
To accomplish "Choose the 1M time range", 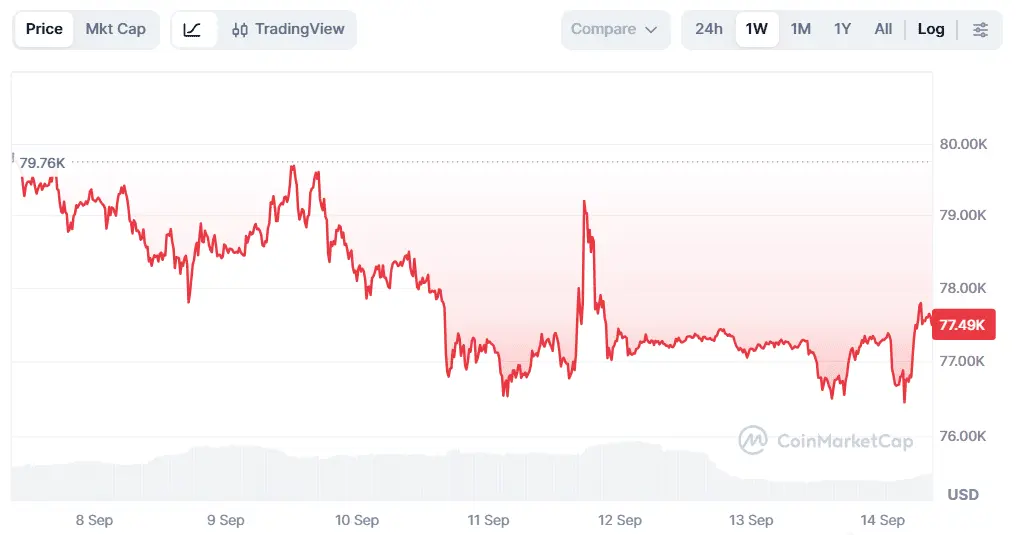I will [801, 29].
